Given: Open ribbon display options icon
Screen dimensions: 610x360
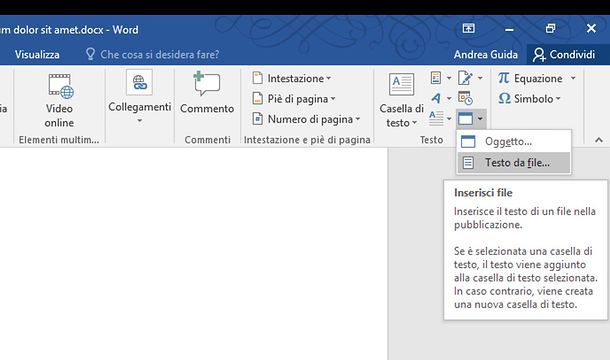Looking at the screenshot, I should point(468,28).
